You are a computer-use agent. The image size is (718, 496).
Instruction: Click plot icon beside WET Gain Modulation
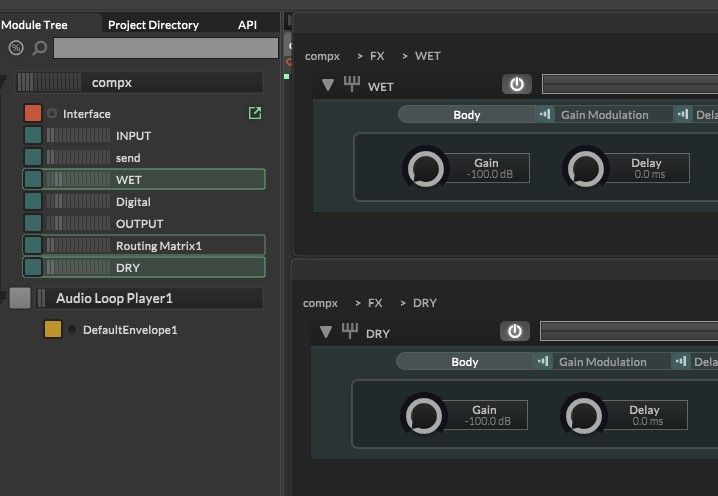[x=545, y=114]
